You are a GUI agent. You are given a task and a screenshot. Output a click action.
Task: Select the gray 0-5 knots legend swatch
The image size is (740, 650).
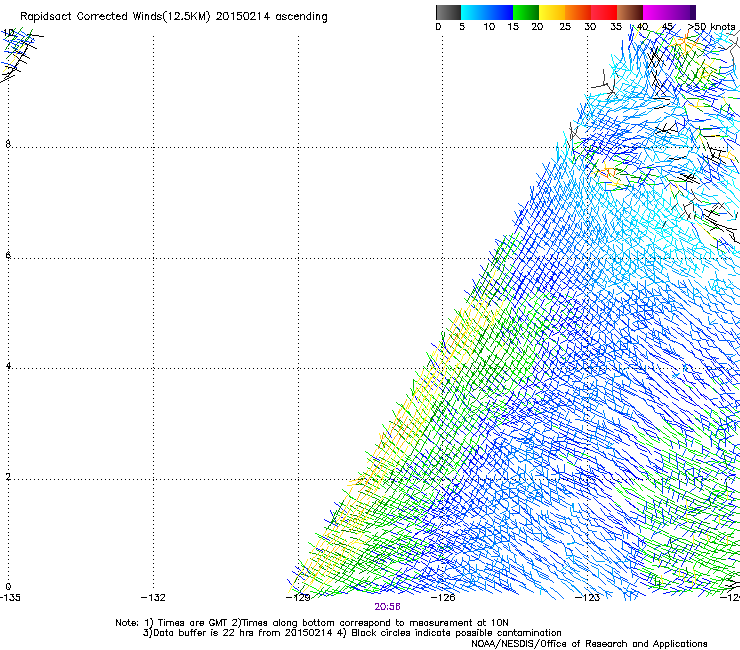coord(448,12)
